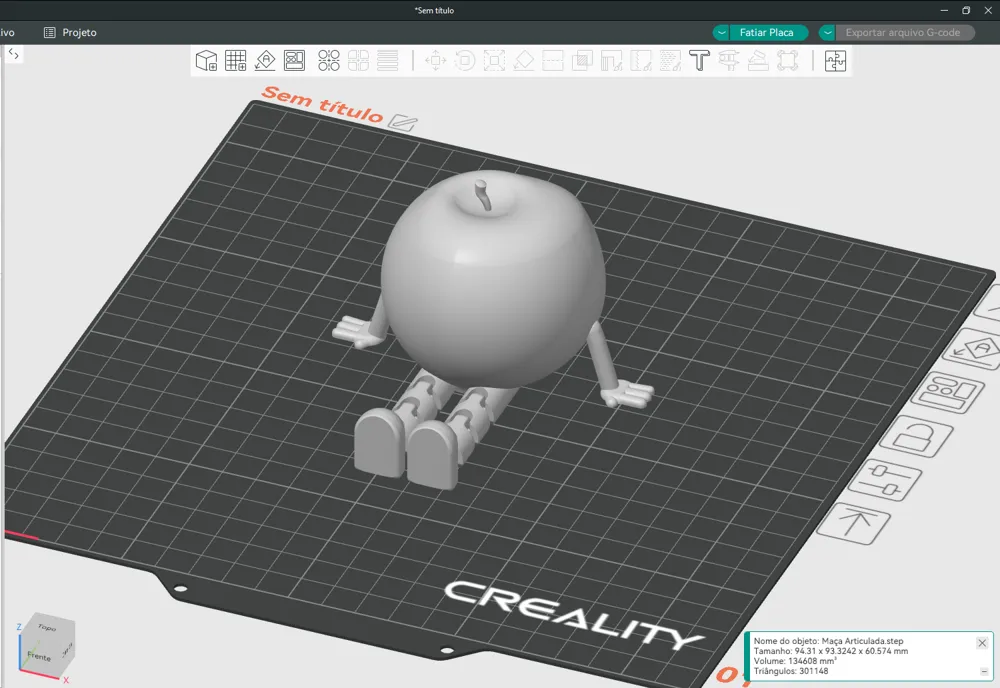Lock the current plate
Image resolution: width=1000 pixels, height=688 pixels.
pyautogui.click(x=916, y=437)
